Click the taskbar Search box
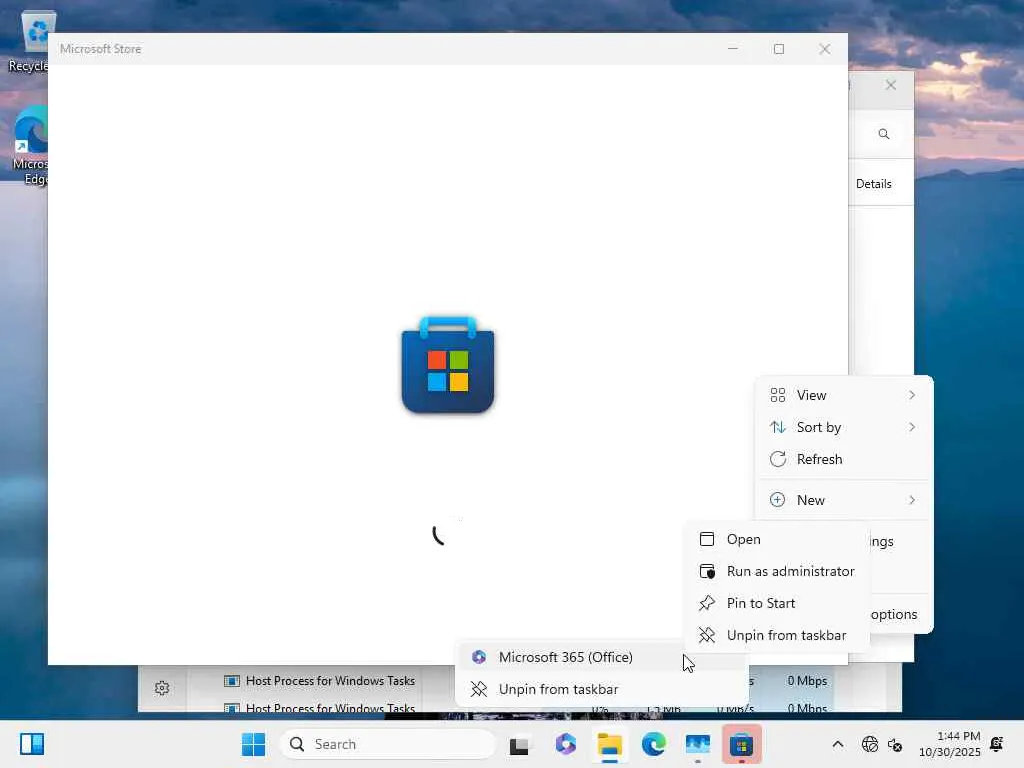This screenshot has width=1024, height=768. tap(388, 744)
